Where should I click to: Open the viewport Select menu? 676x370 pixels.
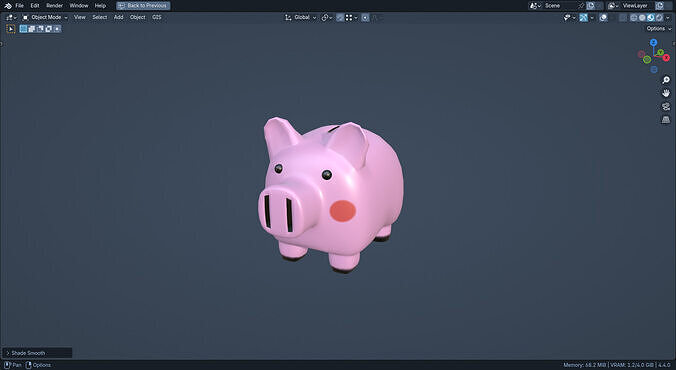coord(99,17)
